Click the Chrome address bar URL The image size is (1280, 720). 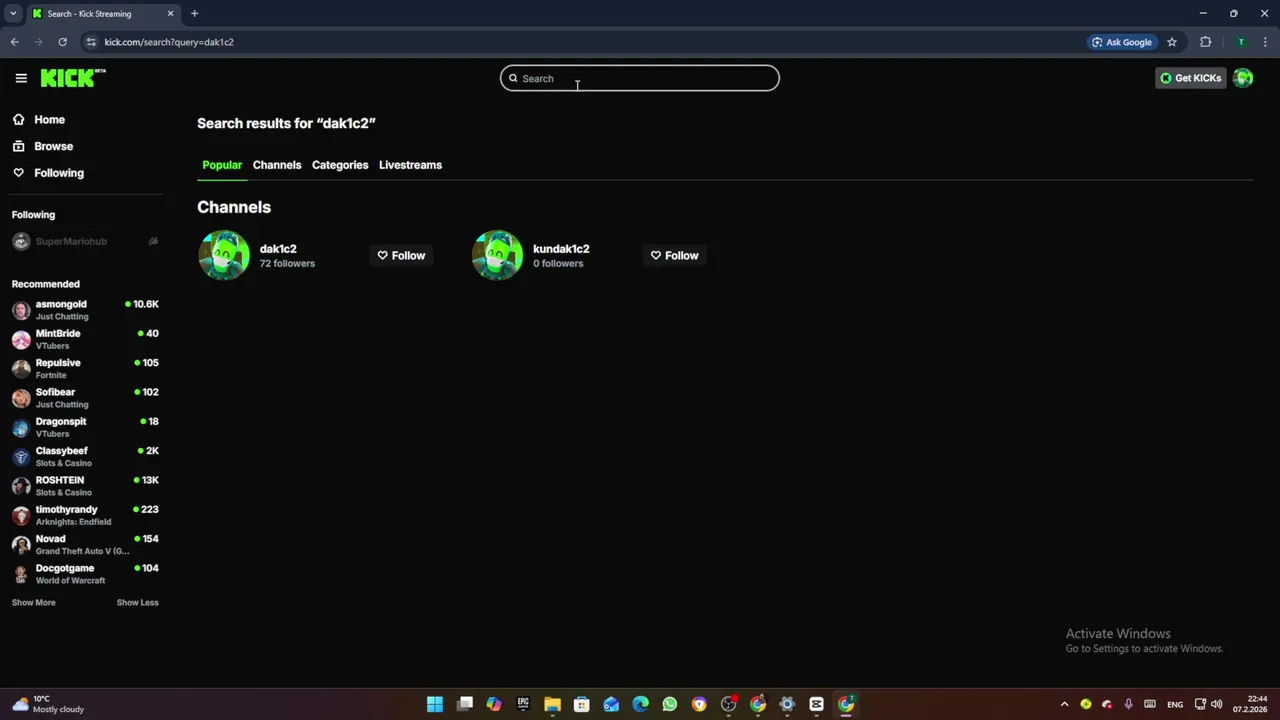tap(169, 42)
